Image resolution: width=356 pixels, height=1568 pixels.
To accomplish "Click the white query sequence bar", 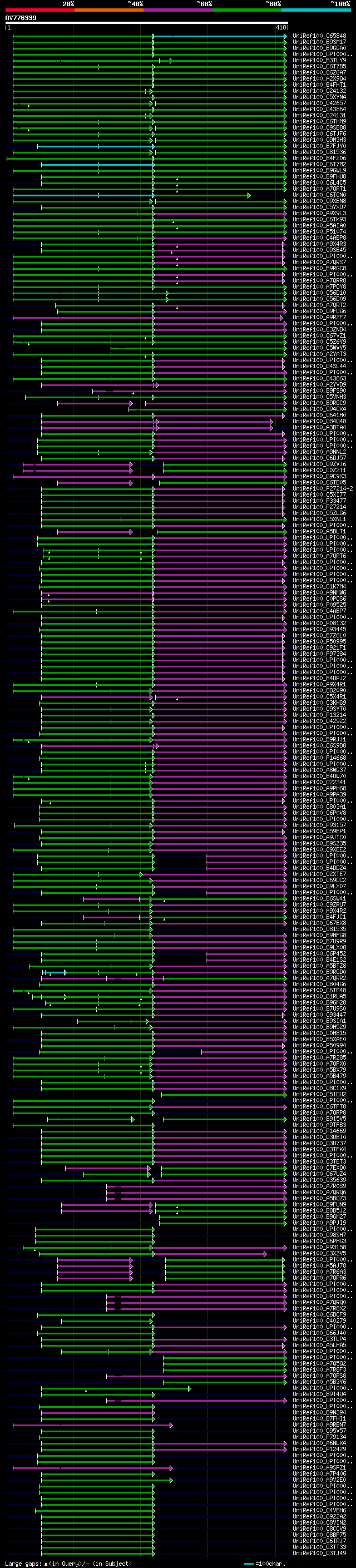I will (147, 23).
